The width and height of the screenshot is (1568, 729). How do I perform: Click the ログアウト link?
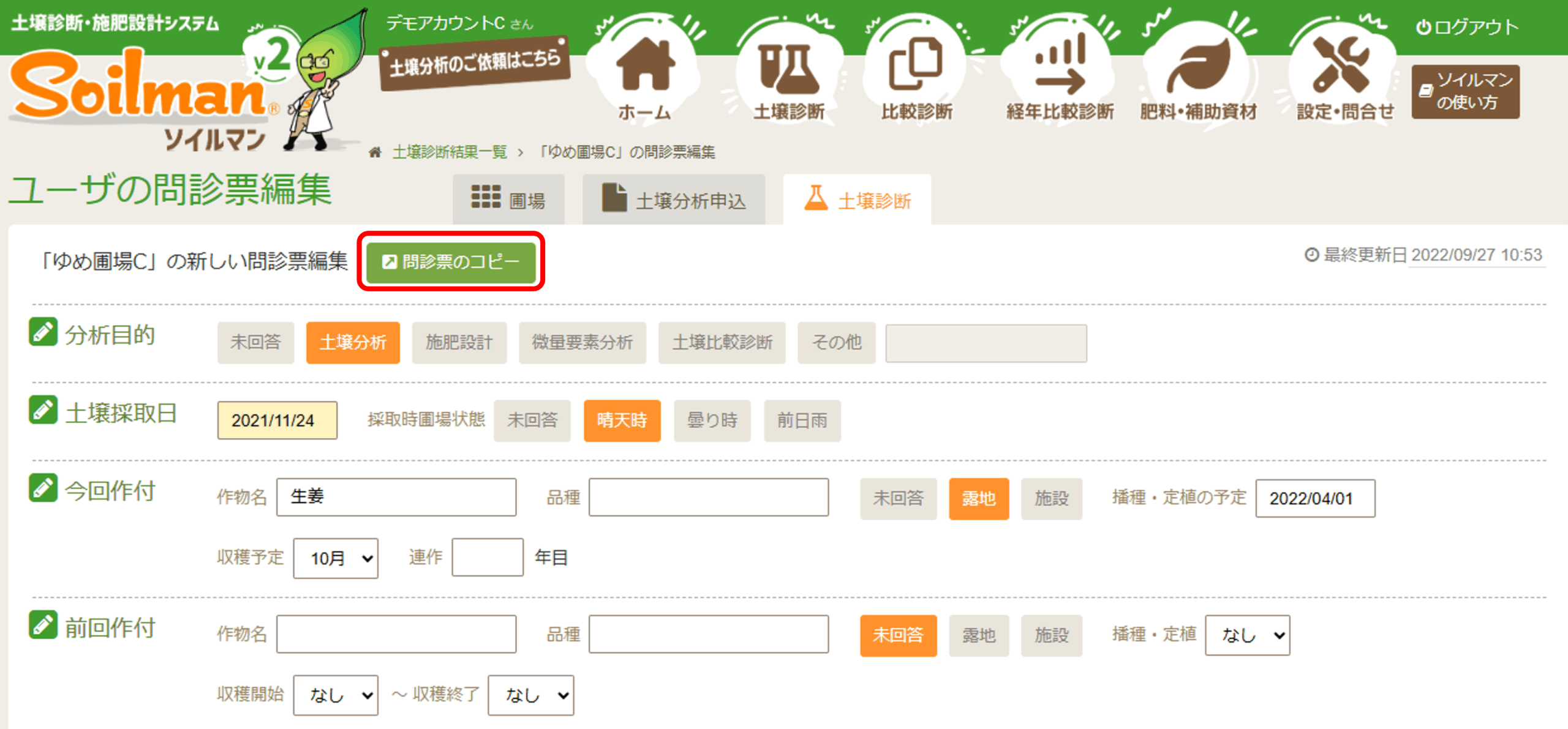pyautogui.click(x=1467, y=28)
